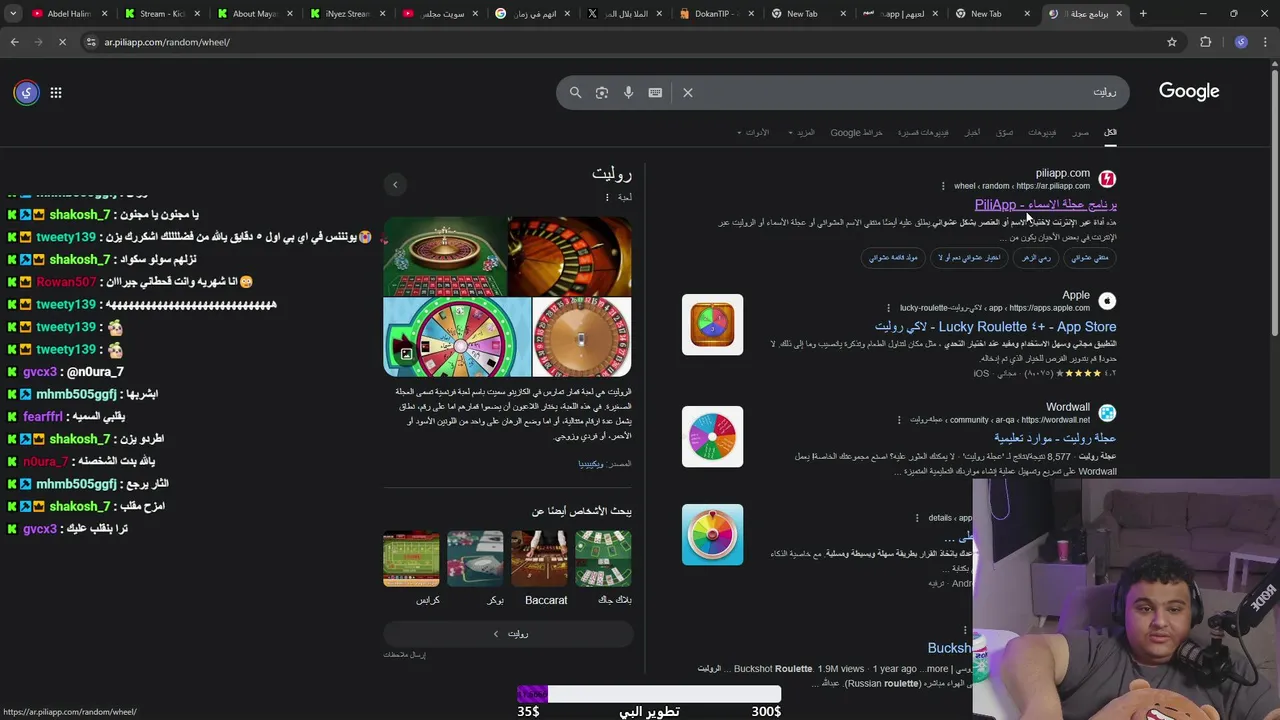The image size is (1280, 720).
Task: Open more options for Wordwall result
Action: tap(899, 420)
